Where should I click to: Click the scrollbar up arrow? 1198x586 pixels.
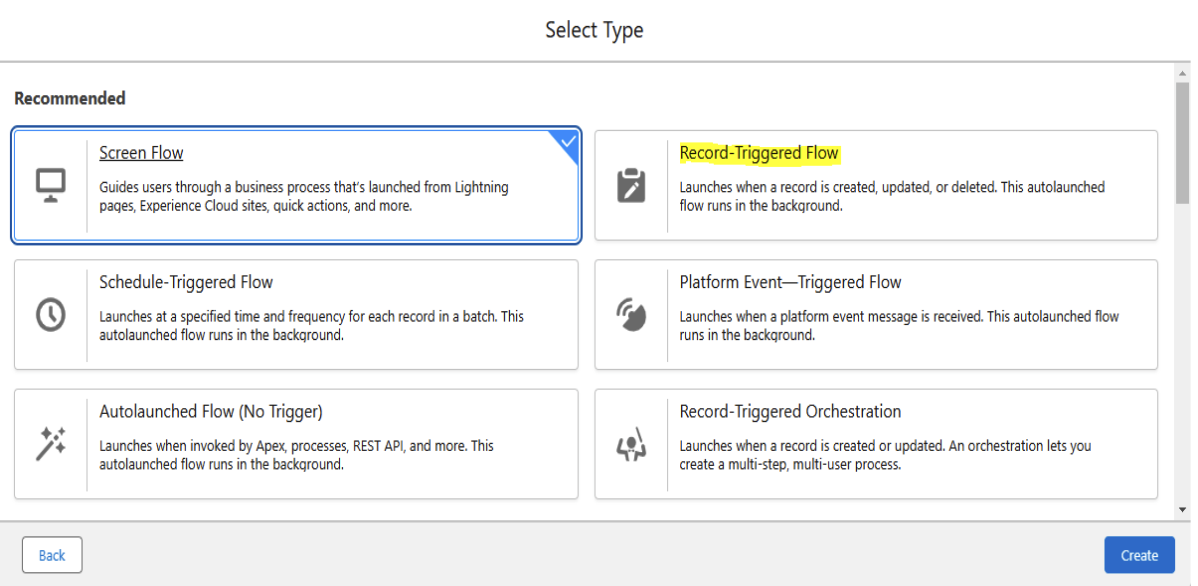(1180, 72)
